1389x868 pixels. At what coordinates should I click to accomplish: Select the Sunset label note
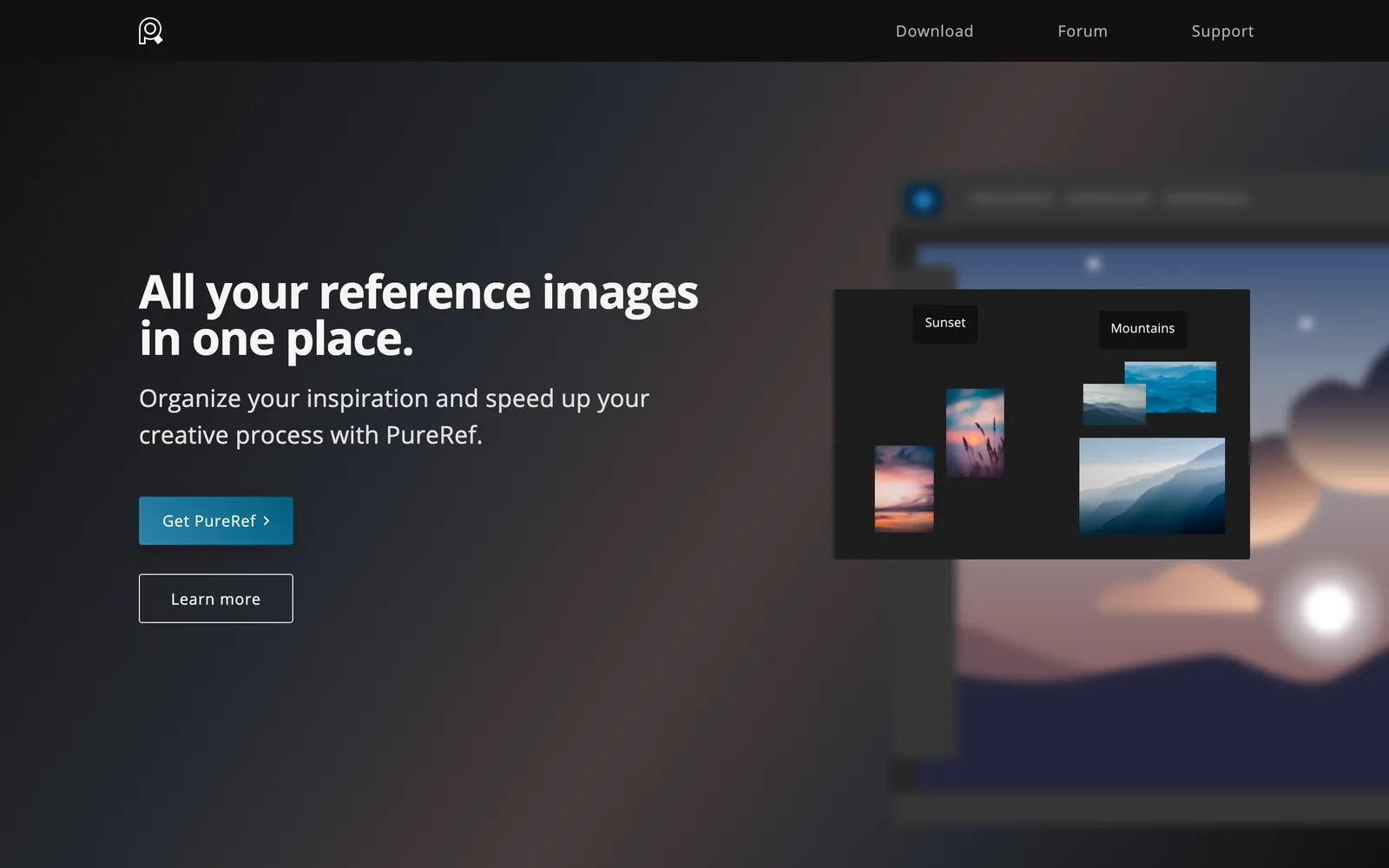coord(945,323)
